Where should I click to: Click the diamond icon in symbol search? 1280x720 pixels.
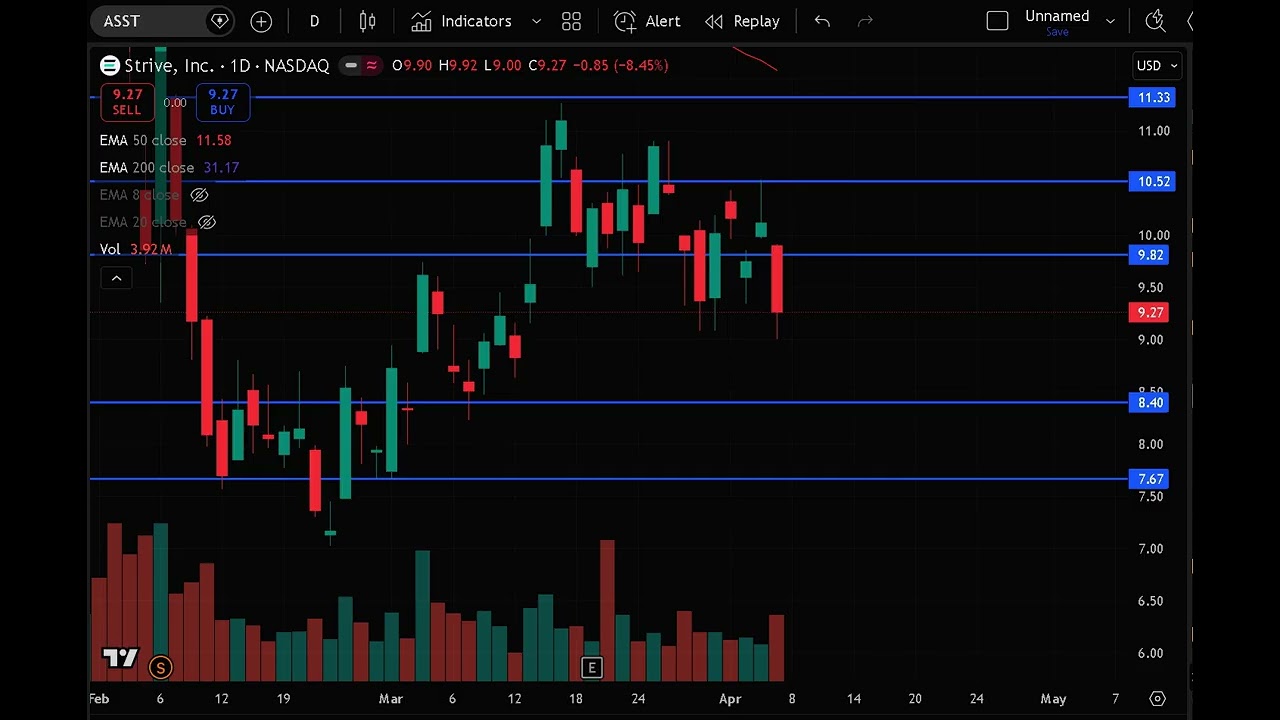click(x=220, y=21)
